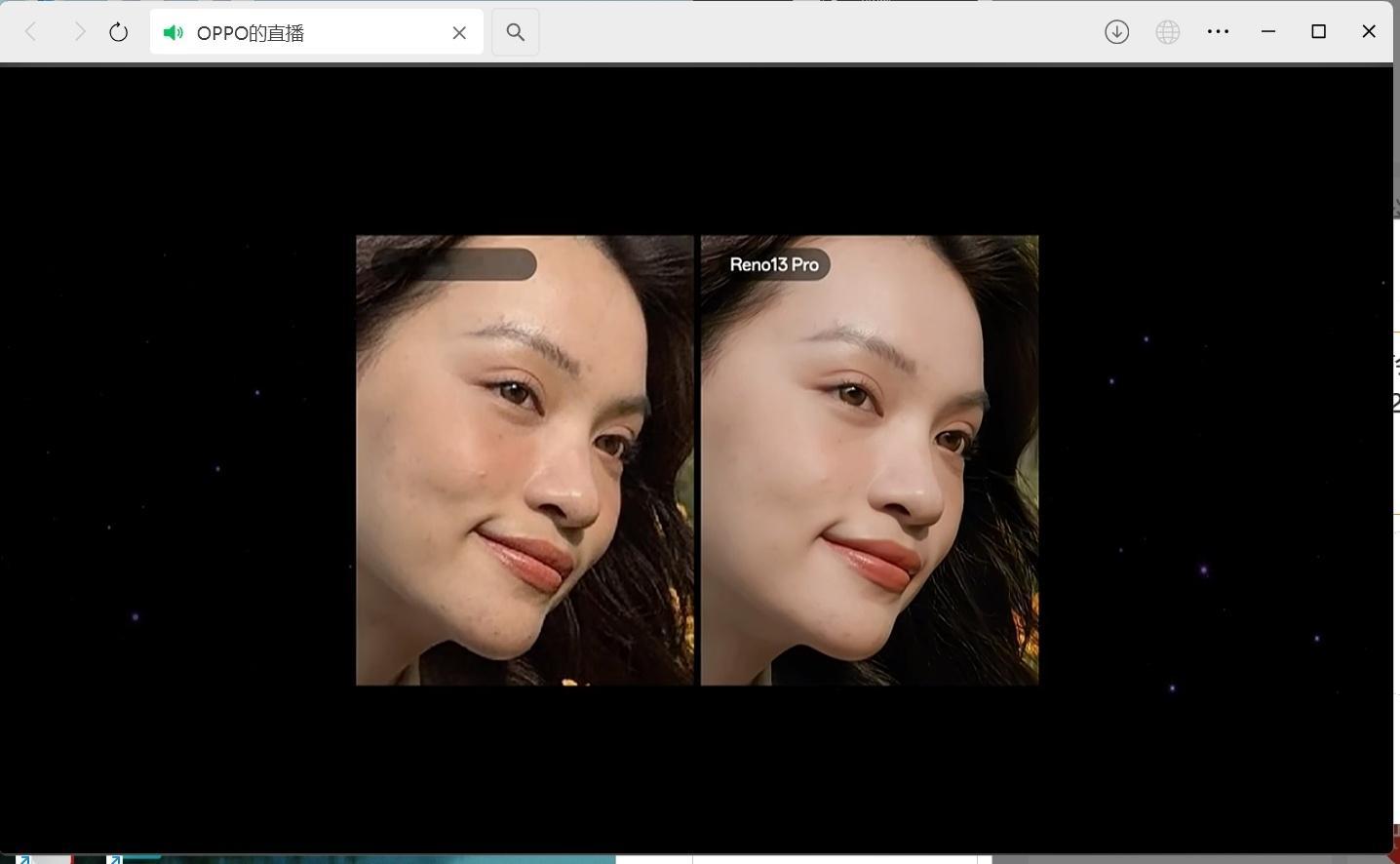The height and width of the screenshot is (864, 1400).
Task: Click the Reno13 Pro portrait photo
Action: pos(870,460)
